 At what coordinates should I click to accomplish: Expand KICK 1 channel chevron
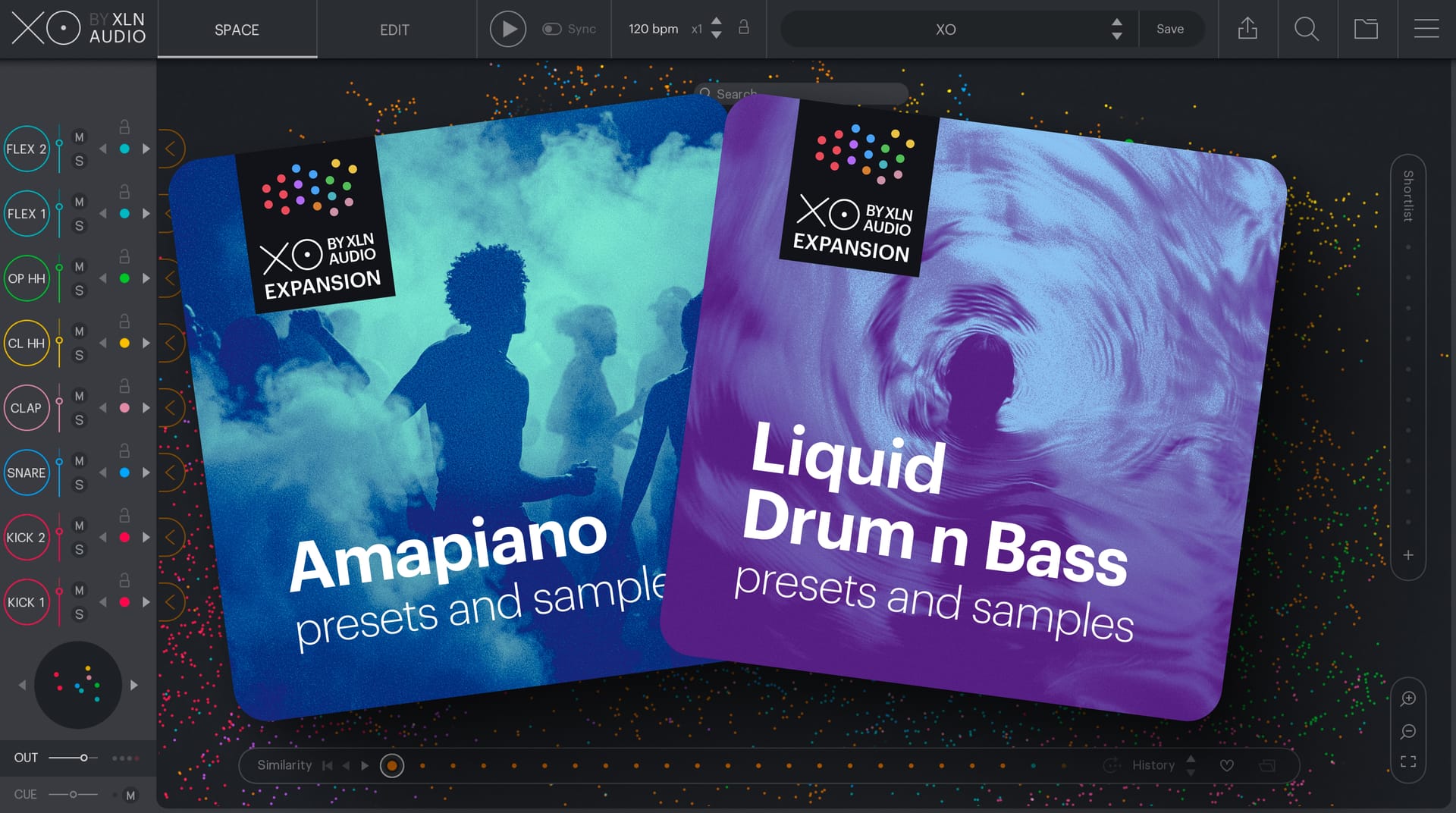[171, 602]
